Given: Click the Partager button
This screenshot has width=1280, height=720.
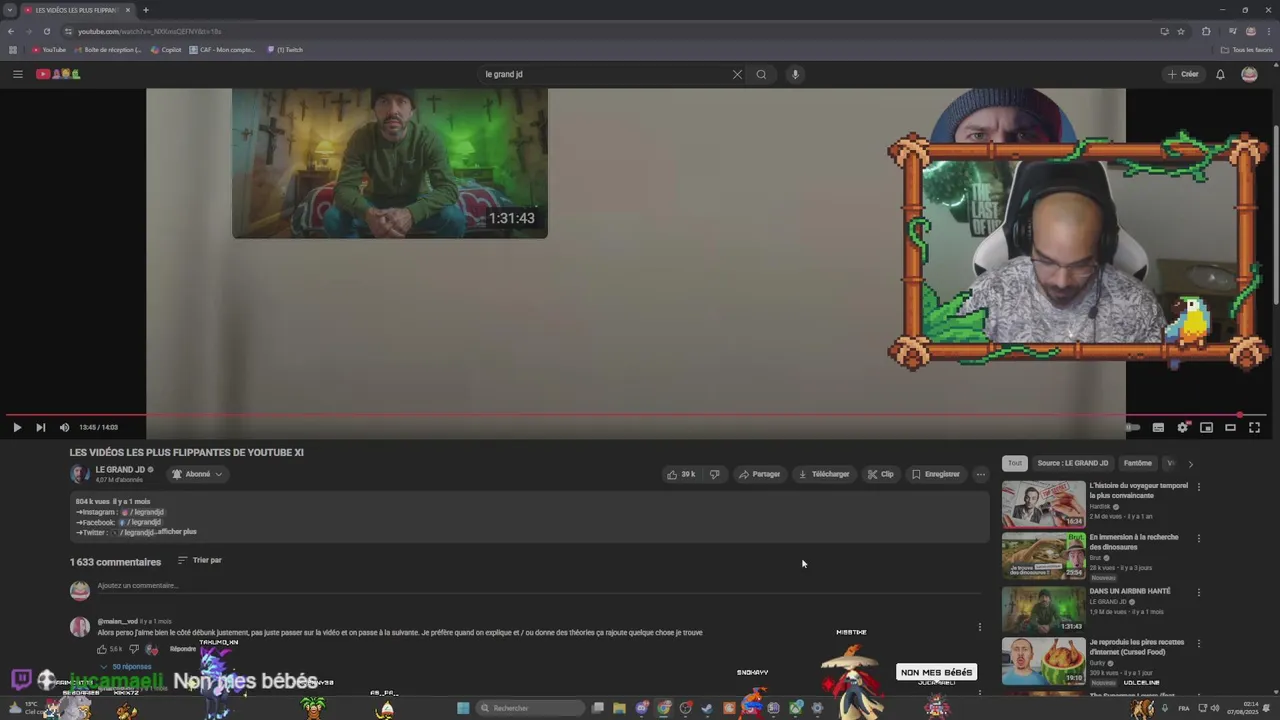Looking at the screenshot, I should tap(759, 474).
